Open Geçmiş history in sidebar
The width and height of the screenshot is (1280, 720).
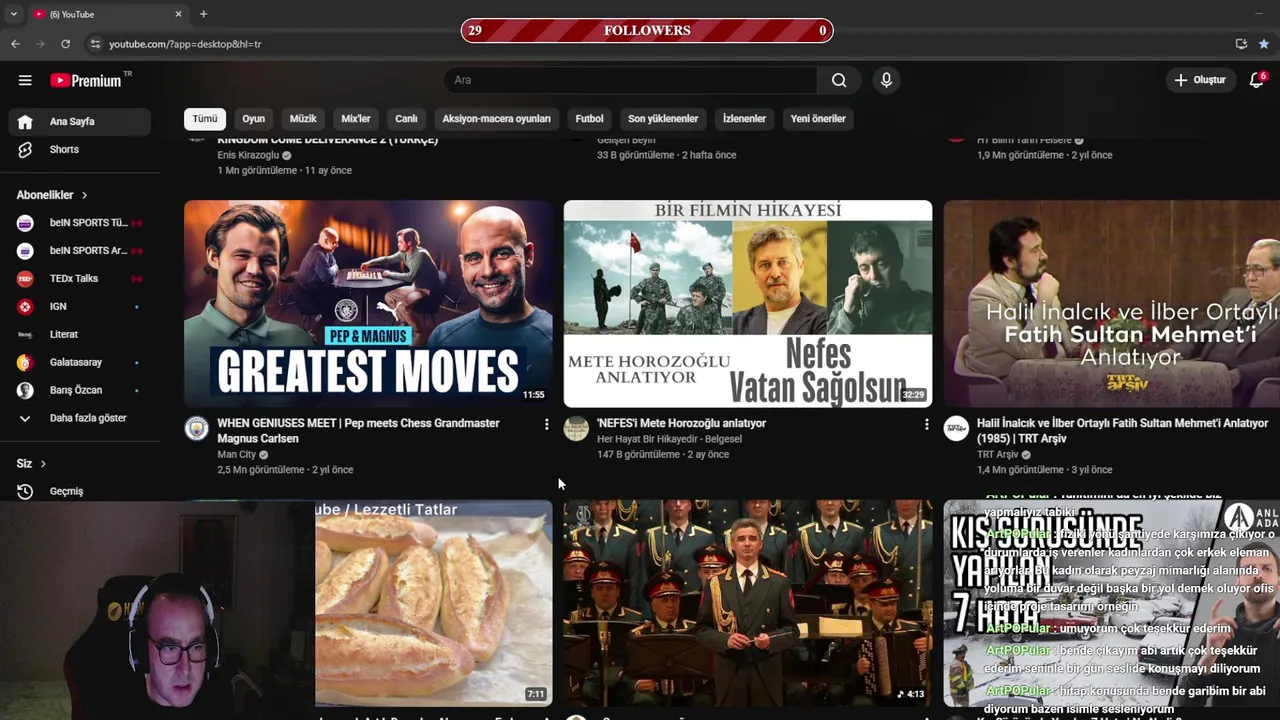pyautogui.click(x=80, y=491)
